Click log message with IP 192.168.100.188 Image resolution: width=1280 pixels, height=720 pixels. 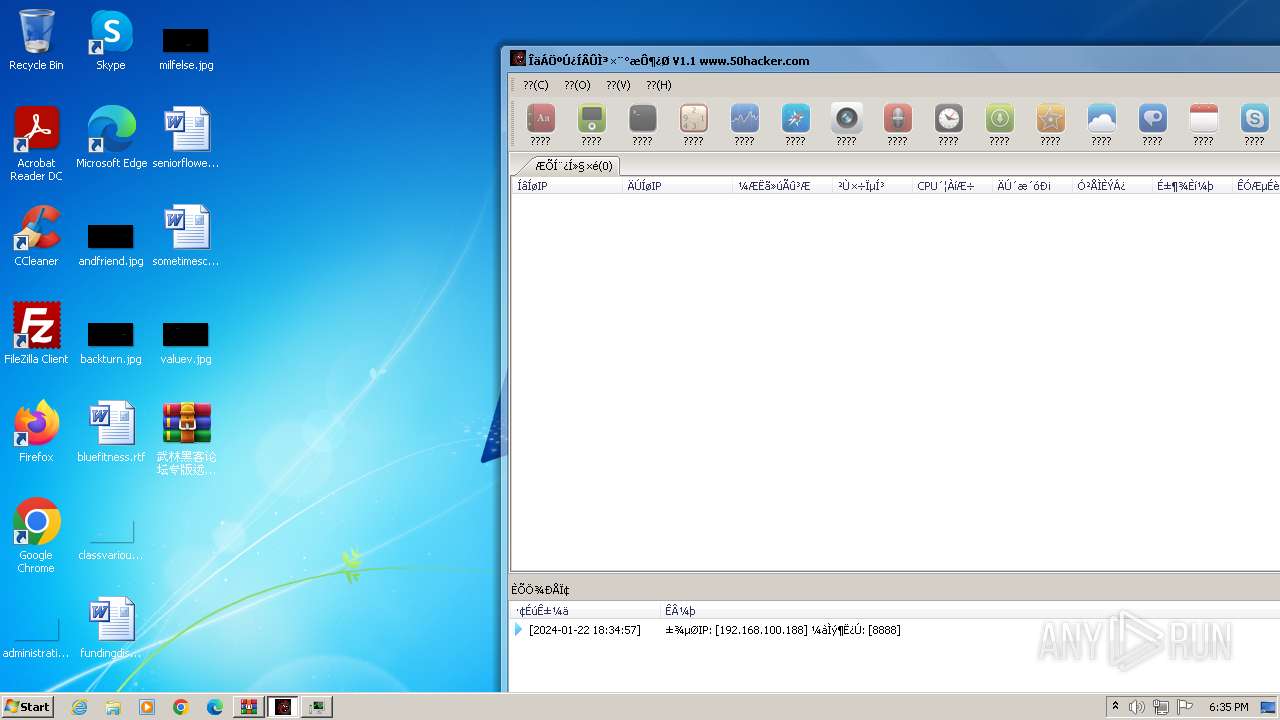(x=783, y=630)
